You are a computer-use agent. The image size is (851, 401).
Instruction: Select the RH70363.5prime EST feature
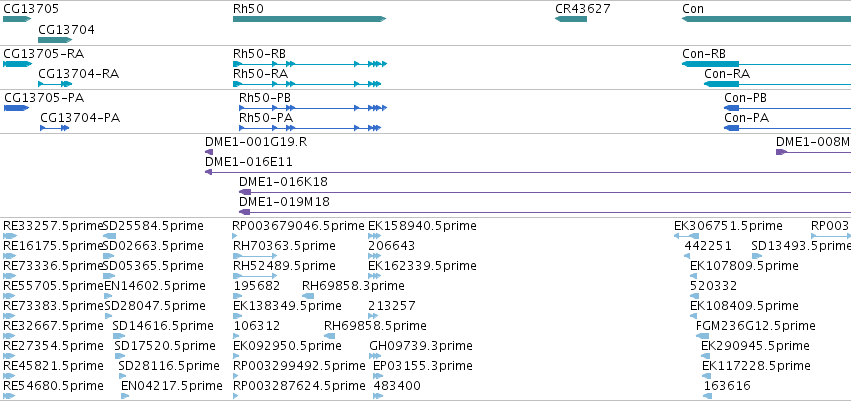click(255, 256)
